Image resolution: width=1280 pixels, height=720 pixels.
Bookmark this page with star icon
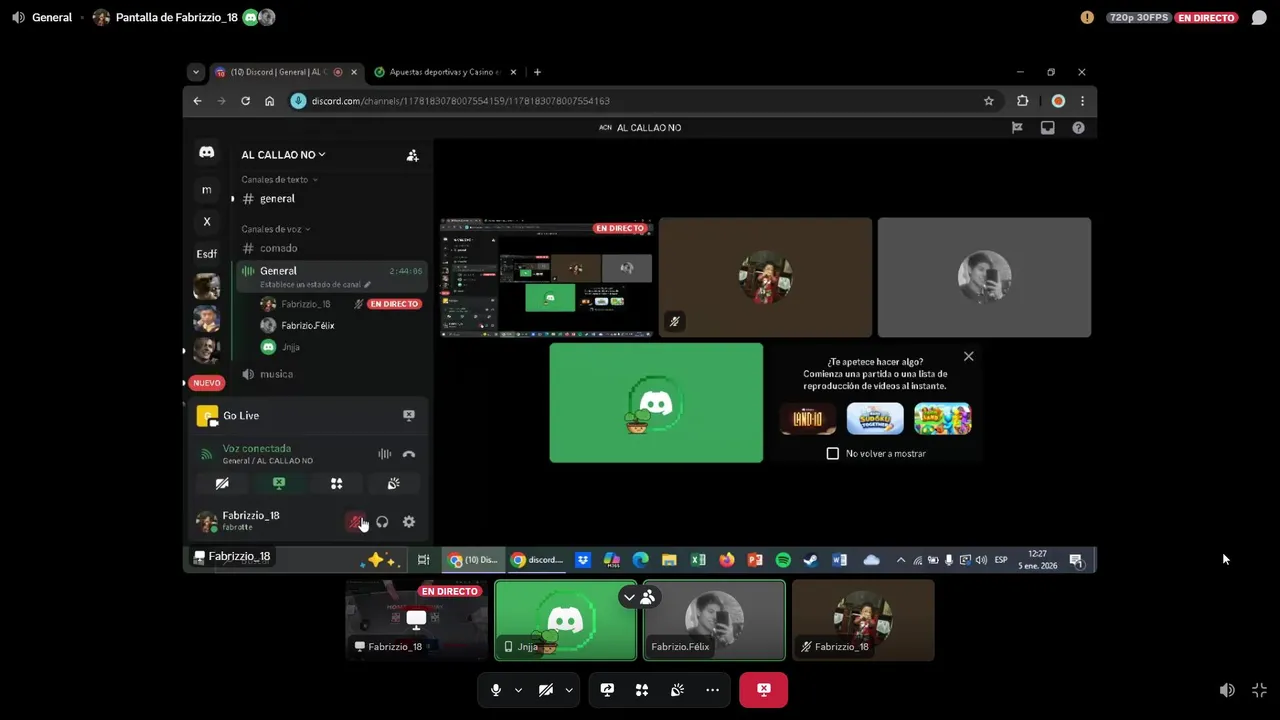(988, 101)
